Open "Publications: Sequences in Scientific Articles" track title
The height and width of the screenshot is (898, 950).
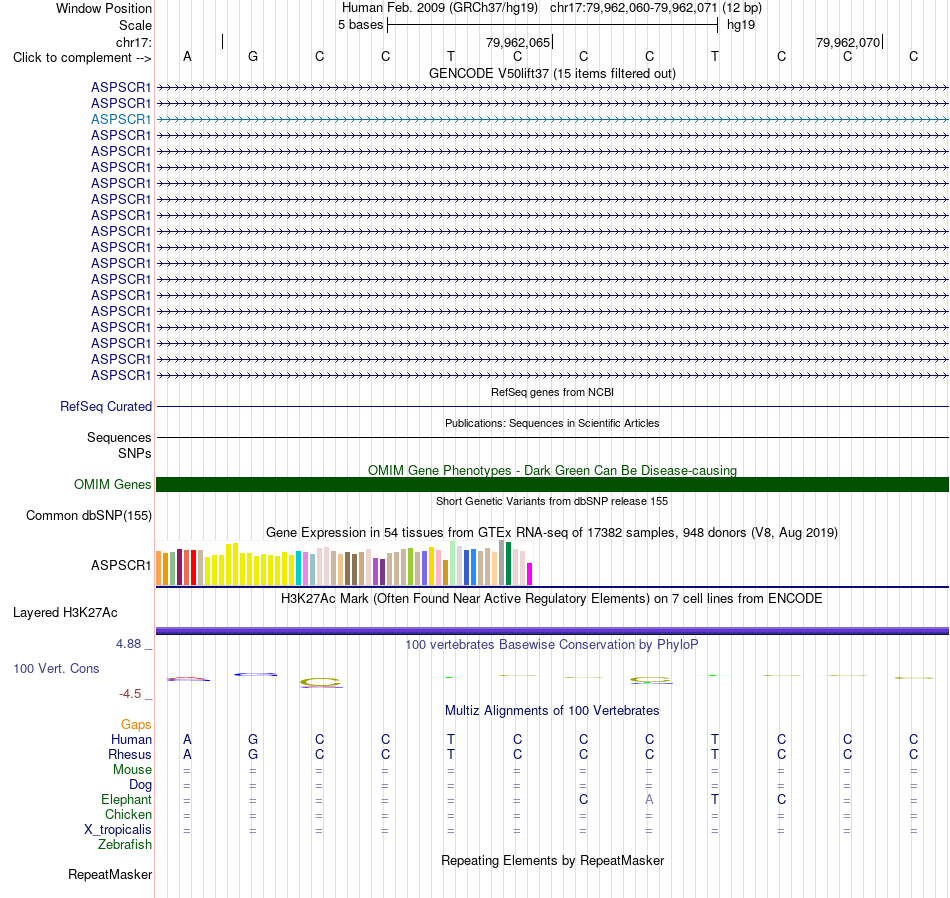coord(552,423)
